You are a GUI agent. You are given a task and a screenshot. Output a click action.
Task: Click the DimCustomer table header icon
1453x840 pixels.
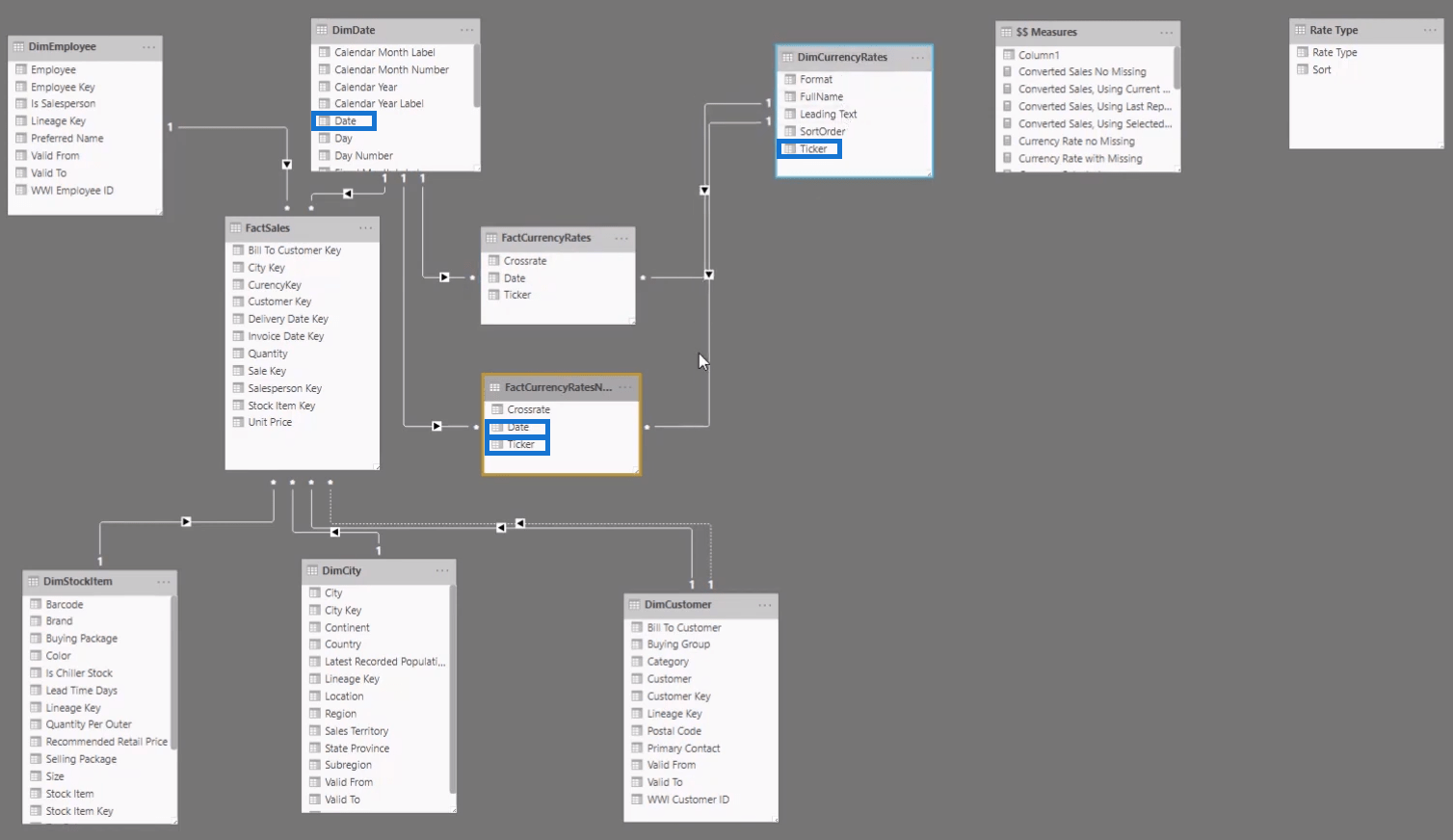coord(636,605)
